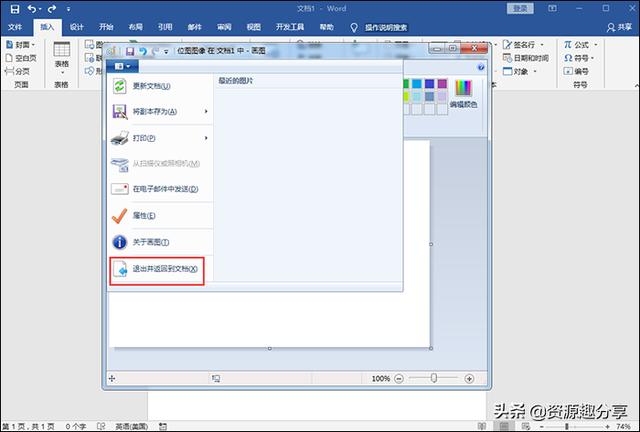The image size is (640, 432).
Task: Click the blue Paint file menu button
Action: 122,66
